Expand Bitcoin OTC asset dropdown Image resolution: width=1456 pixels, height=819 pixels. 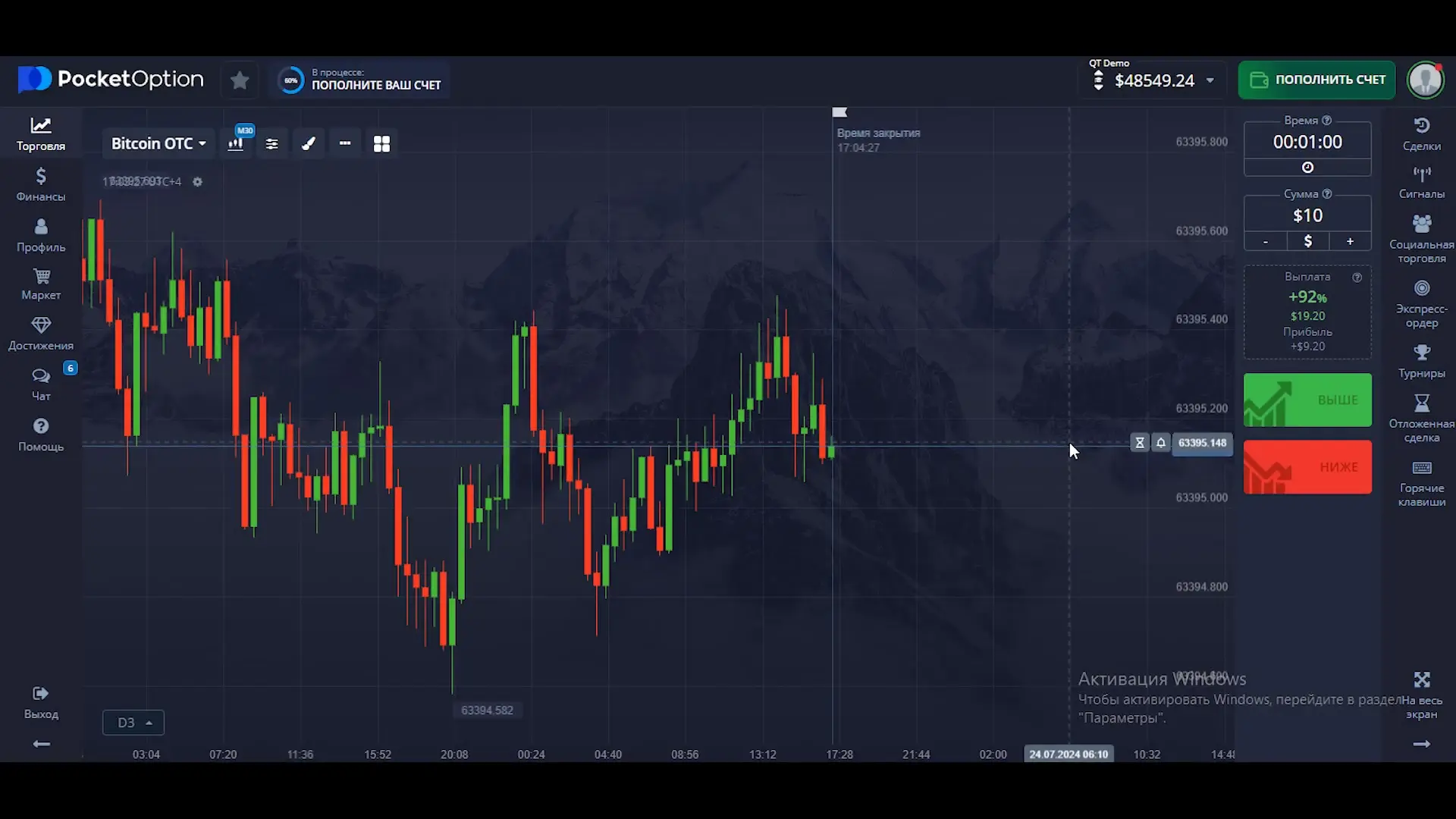(x=158, y=143)
